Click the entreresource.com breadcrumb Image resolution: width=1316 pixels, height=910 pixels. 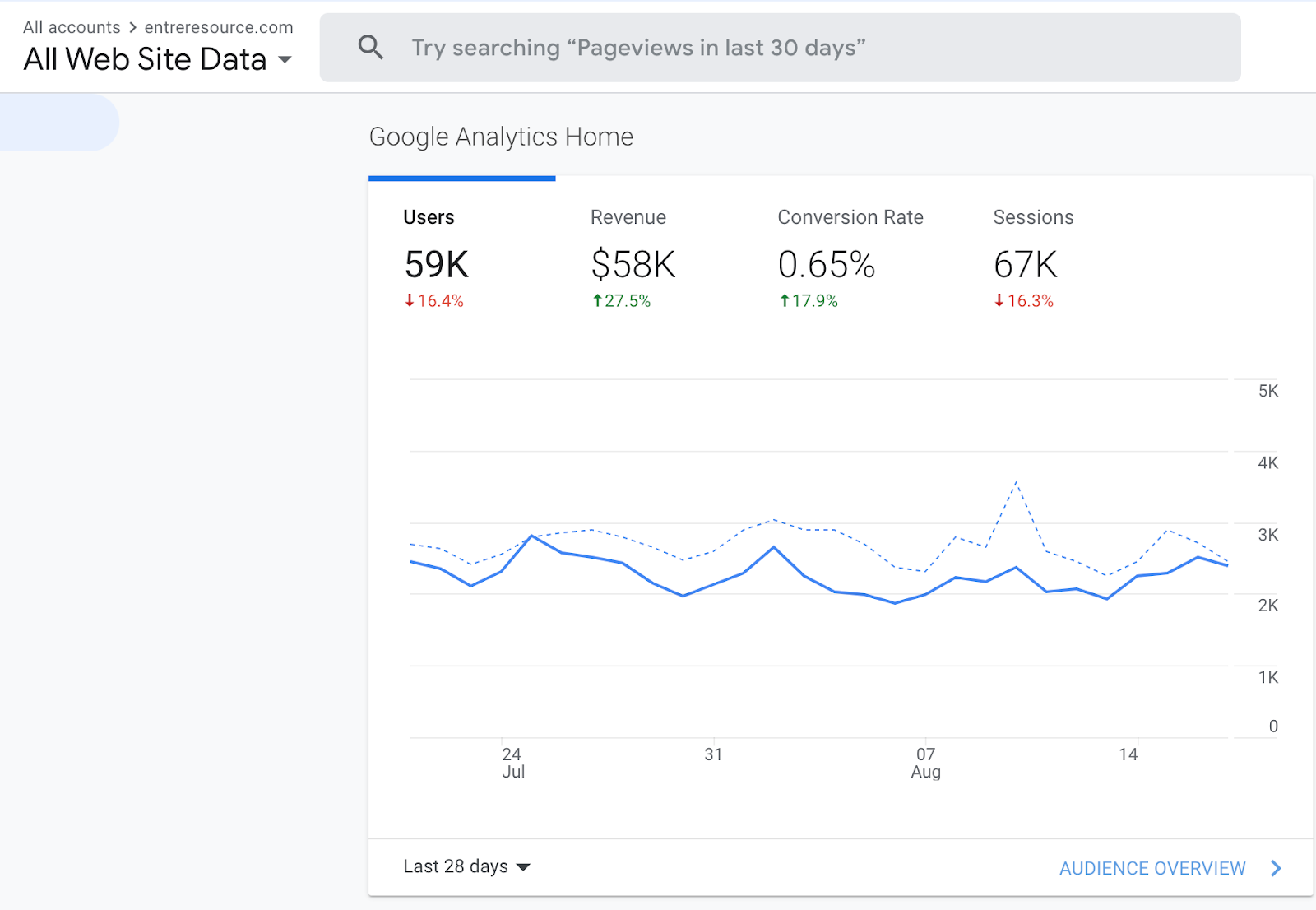[x=219, y=27]
